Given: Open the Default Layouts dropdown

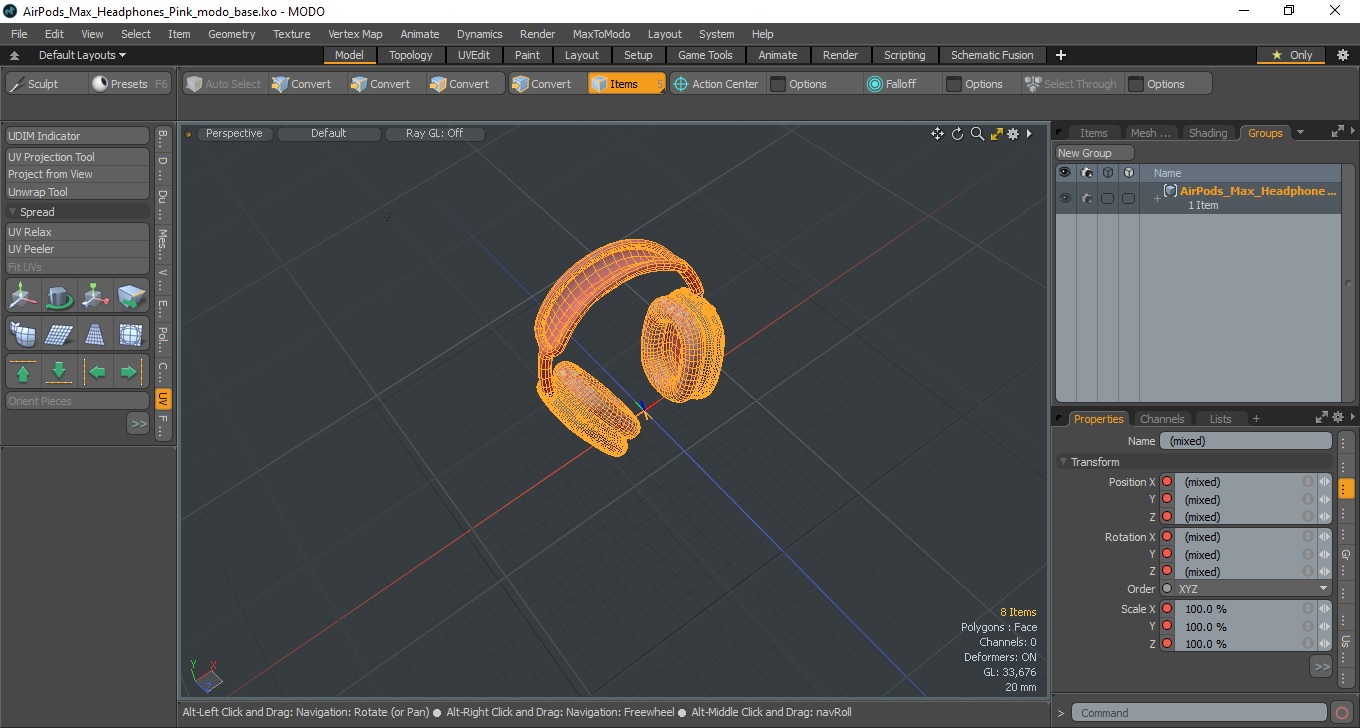Looking at the screenshot, I should (x=82, y=55).
